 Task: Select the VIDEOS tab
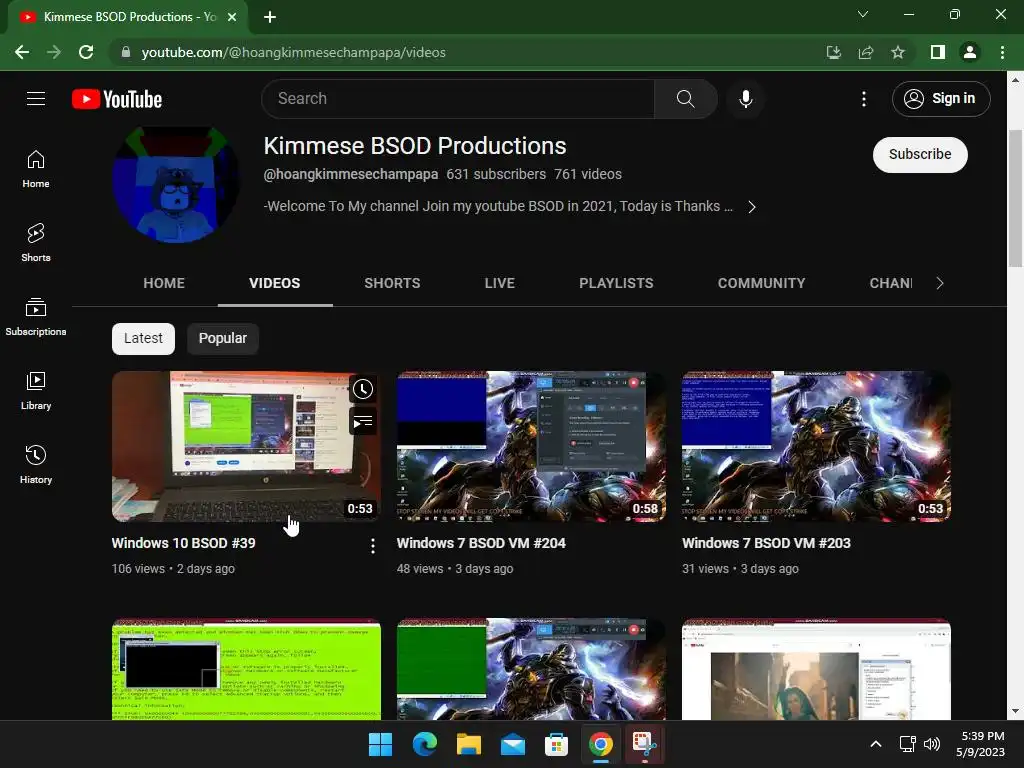[275, 283]
